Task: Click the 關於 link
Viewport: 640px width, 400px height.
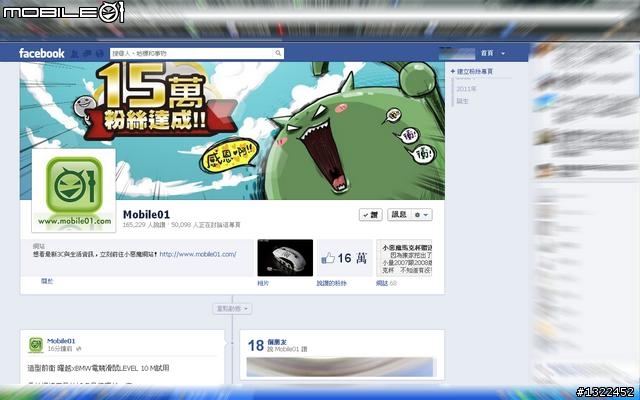Action: click(47, 281)
